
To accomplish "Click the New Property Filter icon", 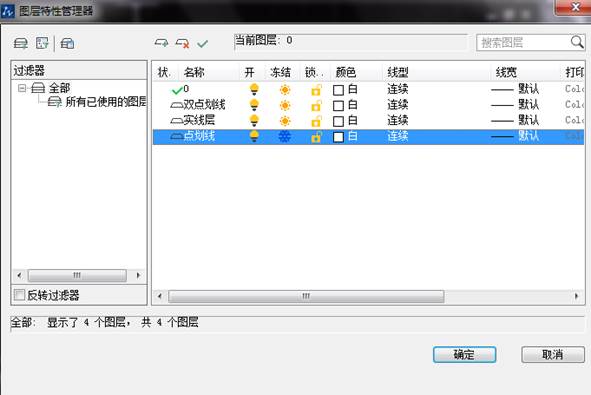I will (x=20, y=43).
